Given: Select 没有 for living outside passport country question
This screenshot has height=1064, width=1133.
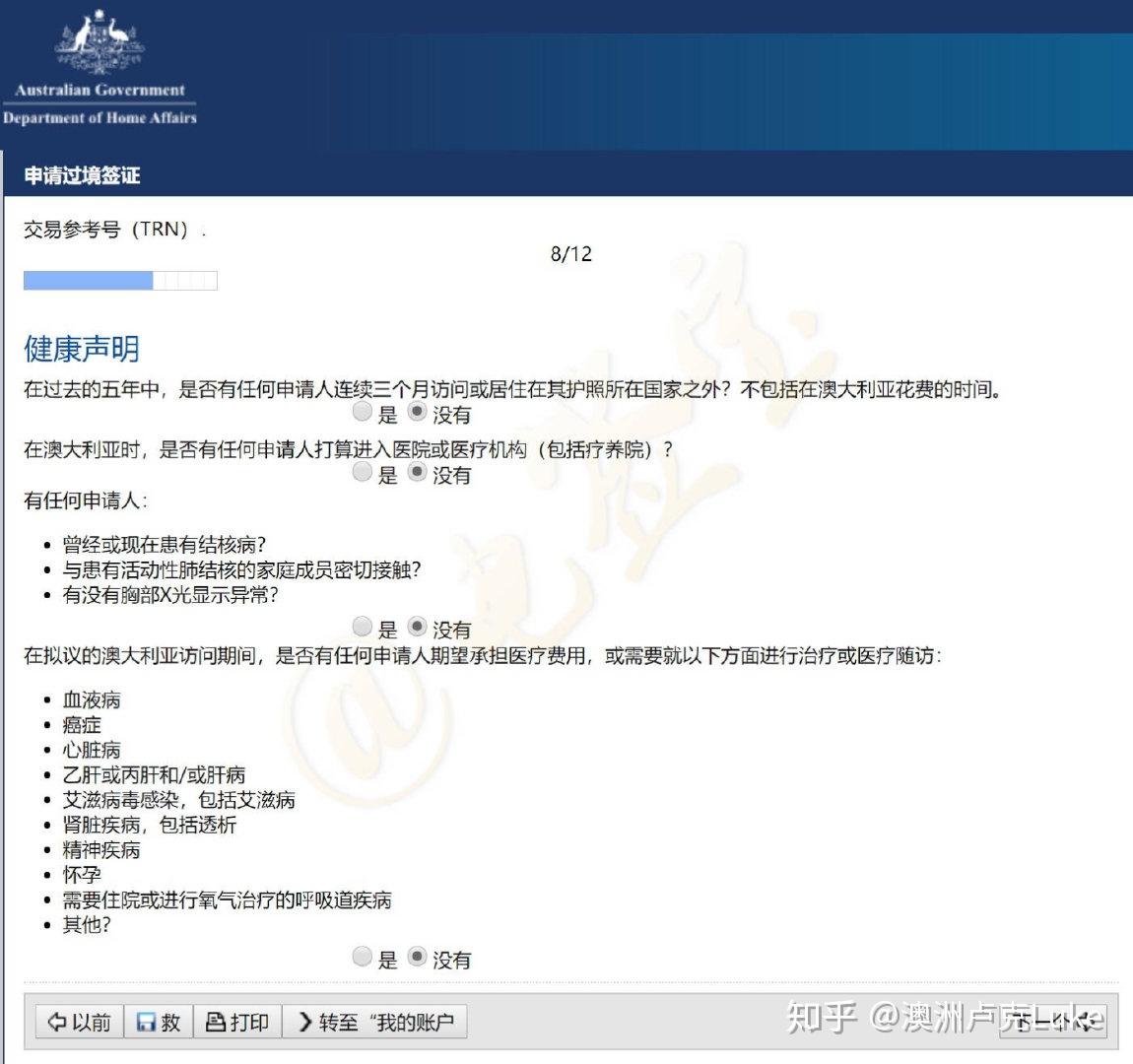Looking at the screenshot, I should 417,412.
